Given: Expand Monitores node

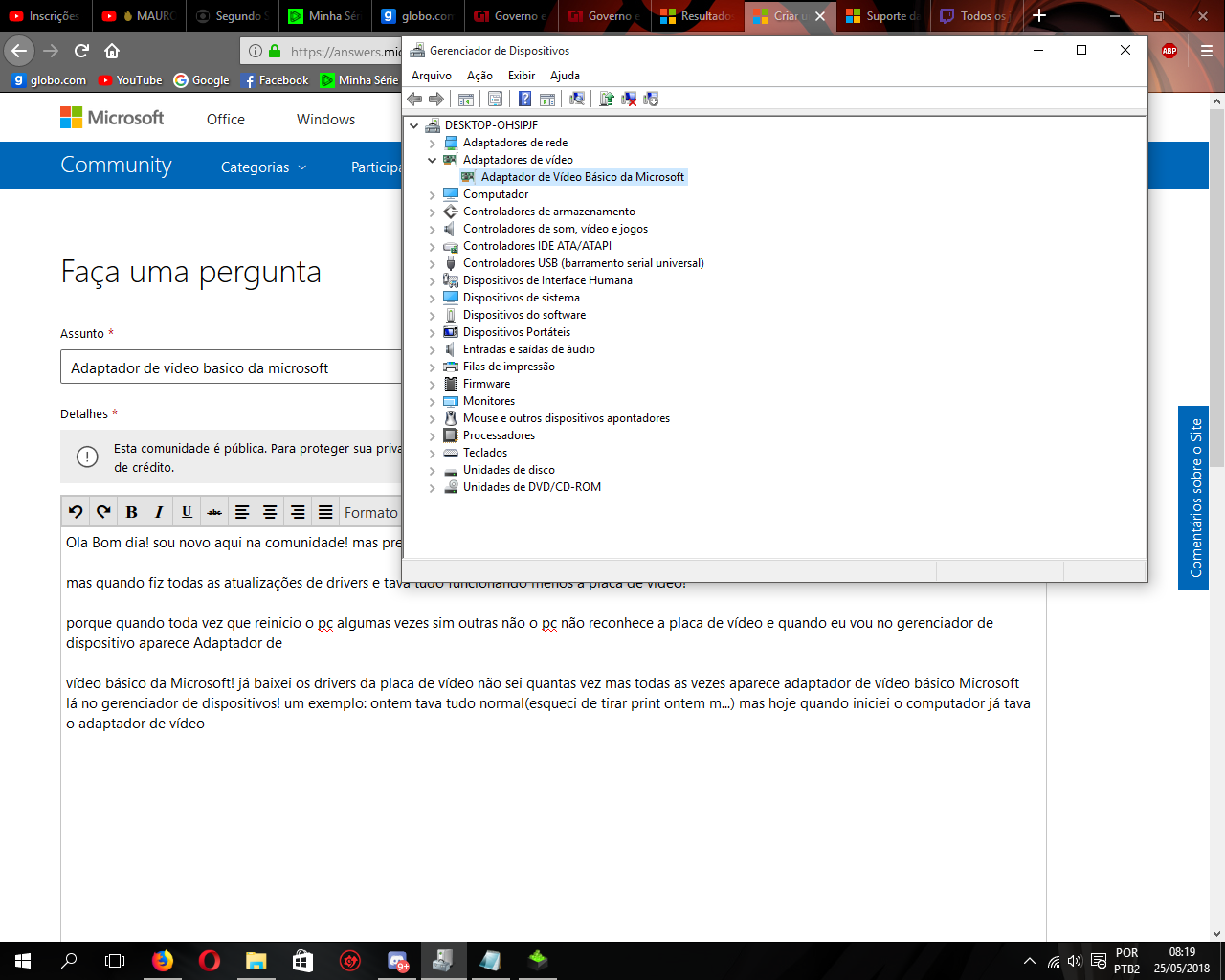Looking at the screenshot, I should [x=432, y=401].
